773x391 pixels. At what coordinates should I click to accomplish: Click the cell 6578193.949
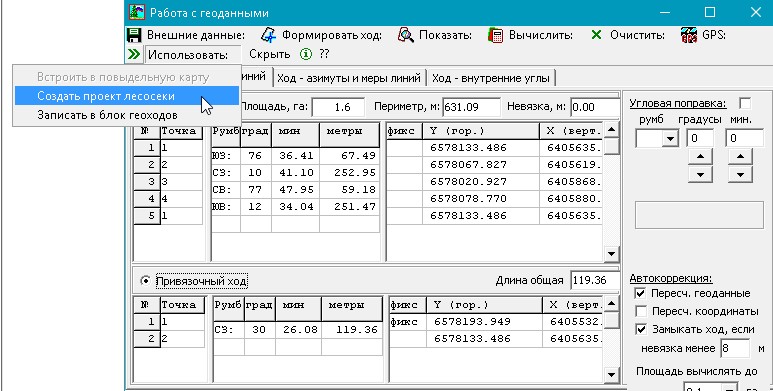484,322
